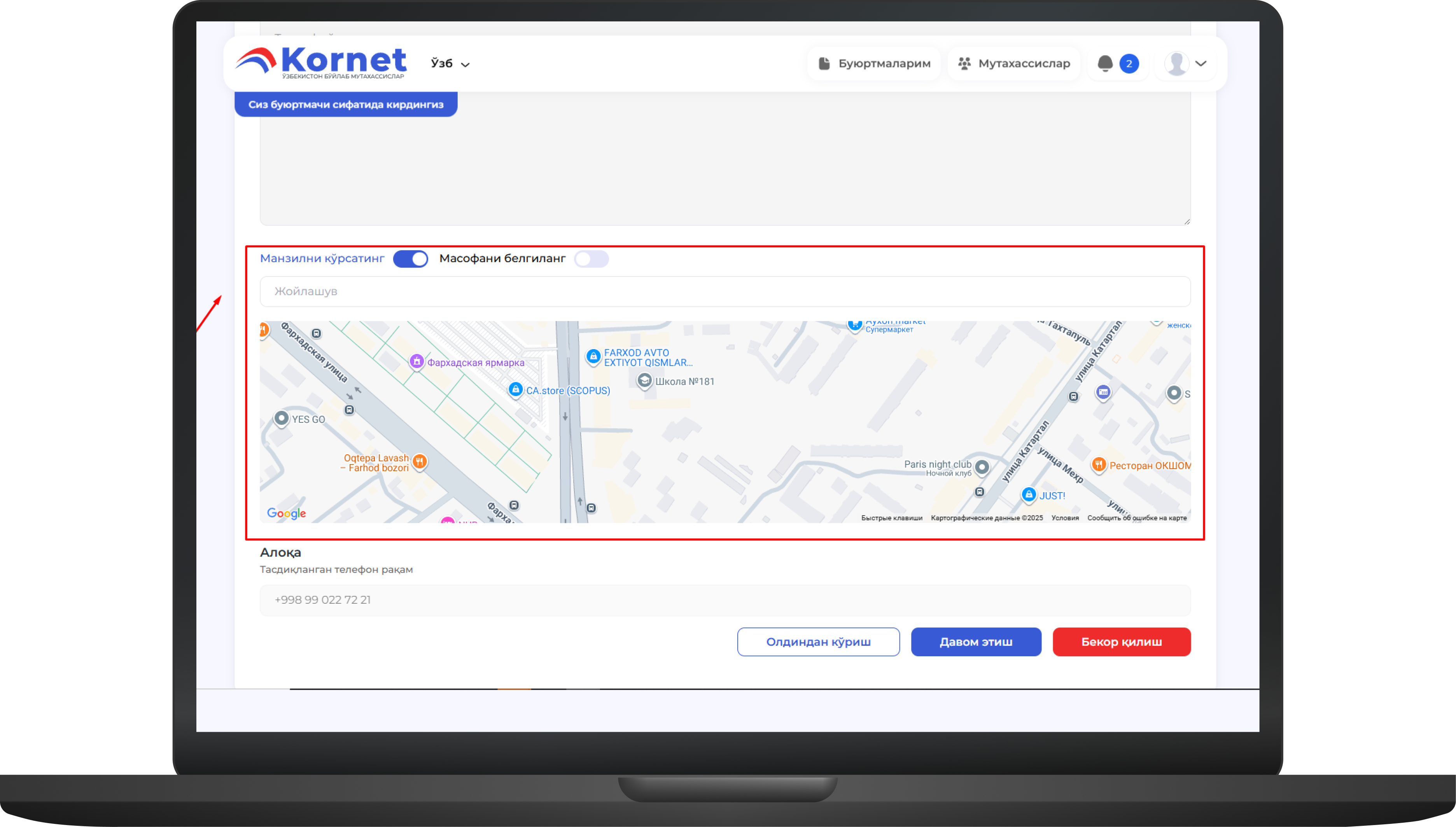This screenshot has height=827, width=1456.
Task: Open the Ўзб language dropdown
Action: click(450, 64)
